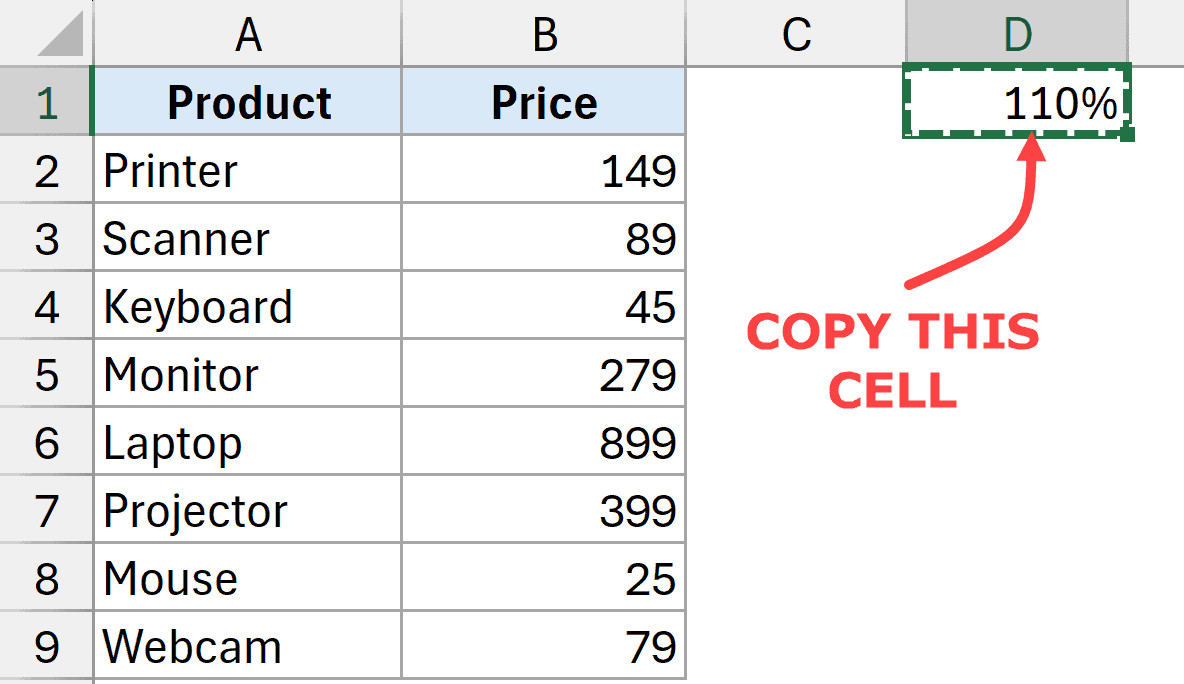Click the Keyboard product cell

pyautogui.click(x=248, y=307)
